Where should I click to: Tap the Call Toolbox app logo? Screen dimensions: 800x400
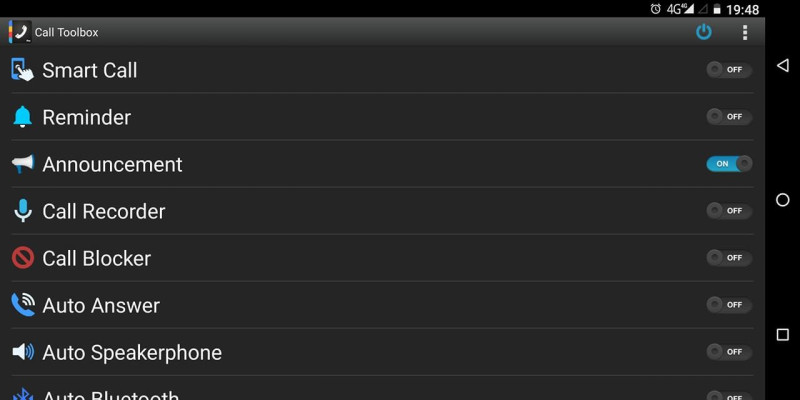(20, 32)
